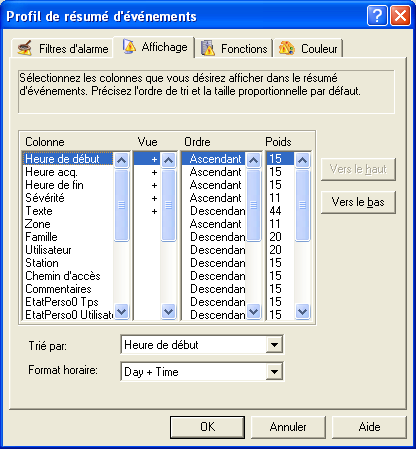This screenshot has height=449, width=416.
Task: Switch to the Fonctions tab
Action: coord(234,49)
